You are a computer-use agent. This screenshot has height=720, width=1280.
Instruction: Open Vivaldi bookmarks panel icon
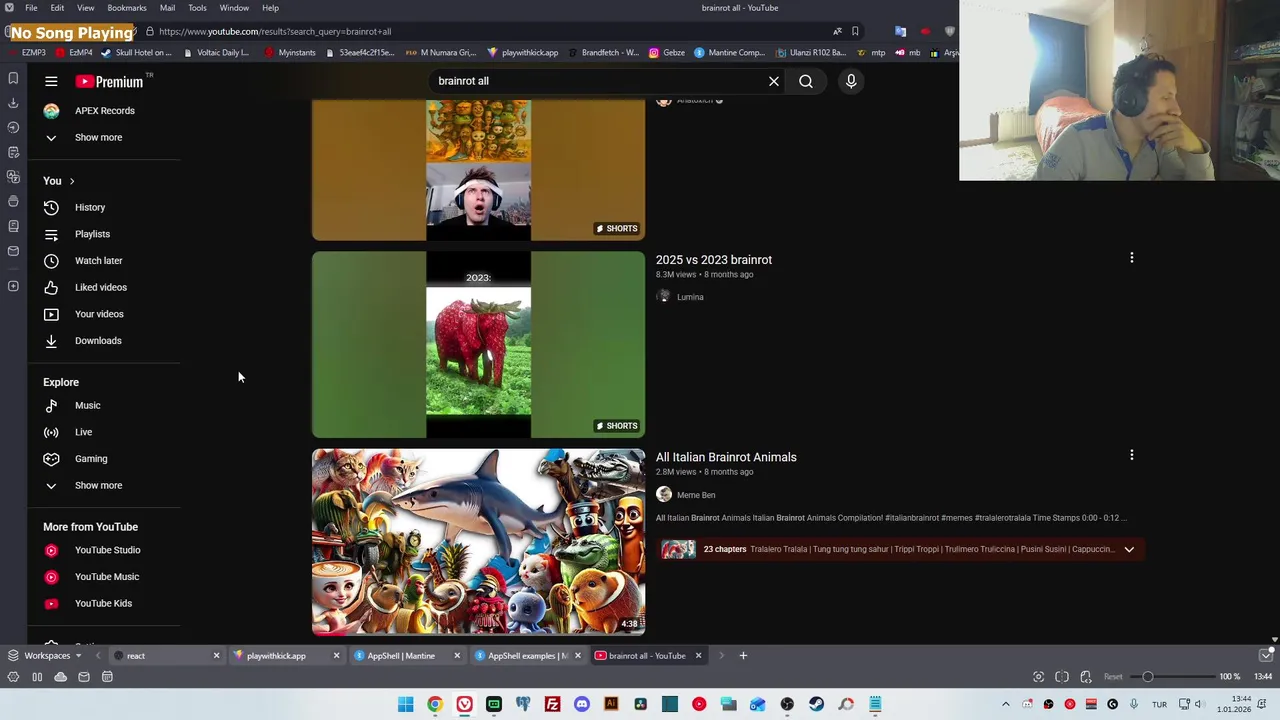[13, 78]
